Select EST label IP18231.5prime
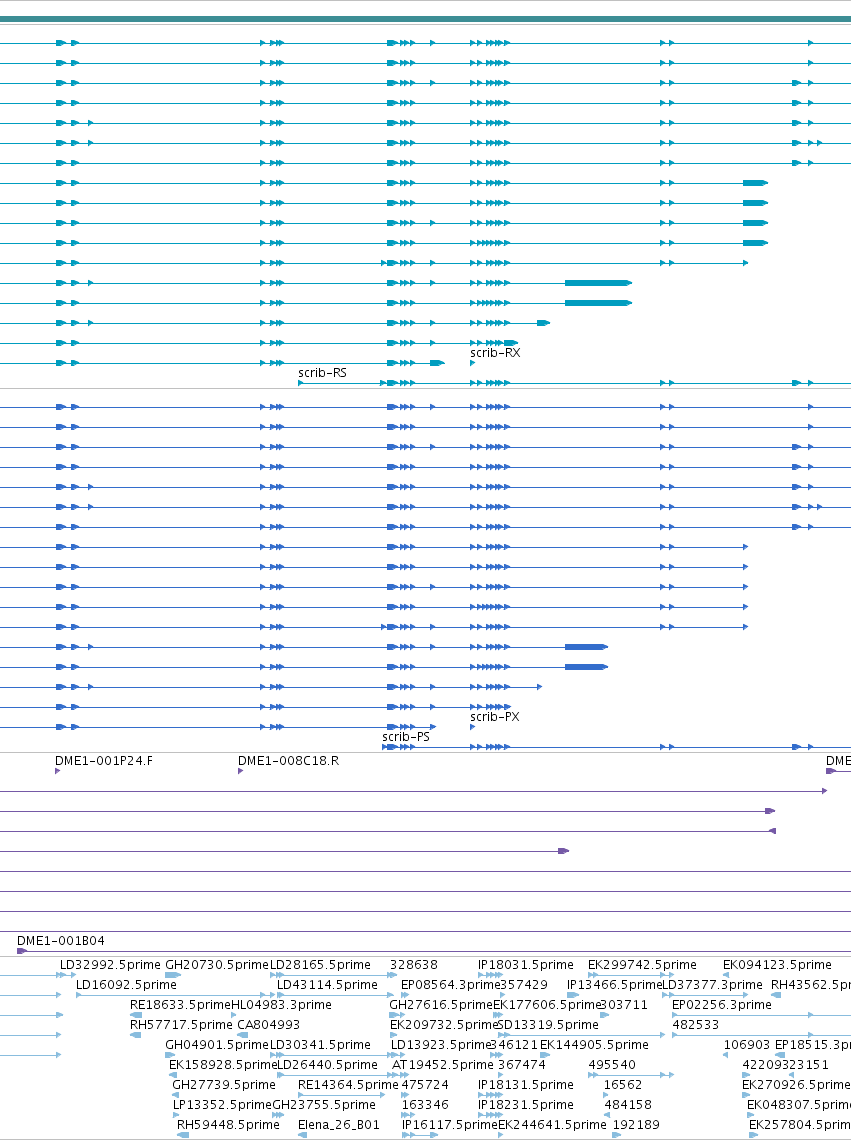This screenshot has height=1140, width=851. [526, 1104]
